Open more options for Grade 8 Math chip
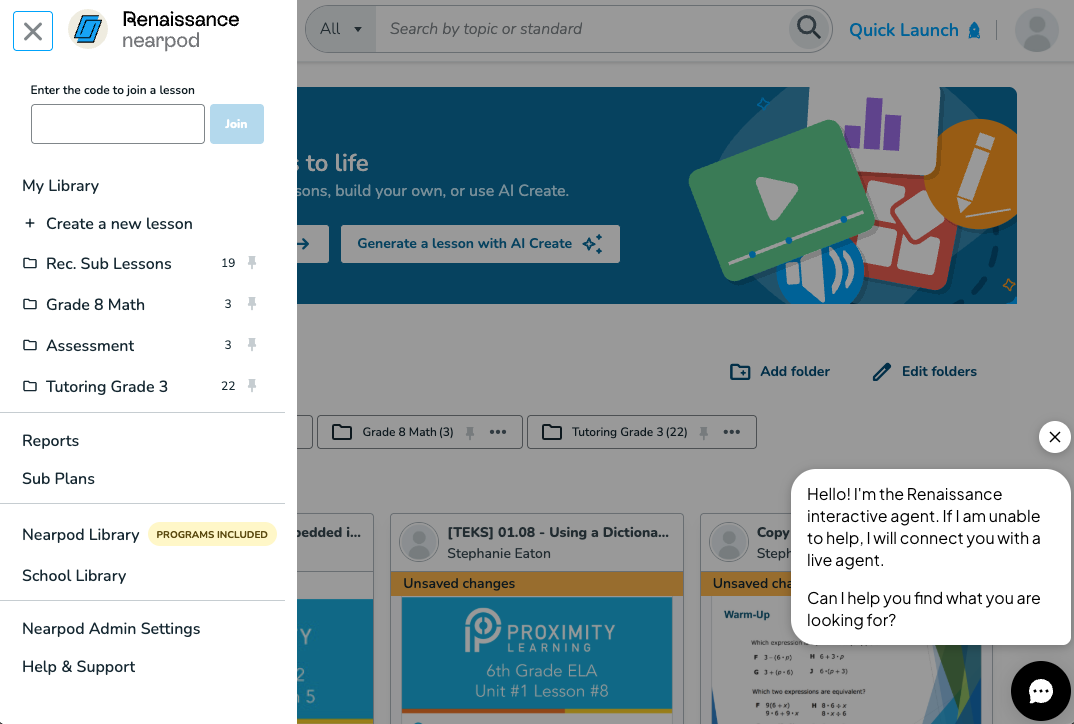 (498, 432)
